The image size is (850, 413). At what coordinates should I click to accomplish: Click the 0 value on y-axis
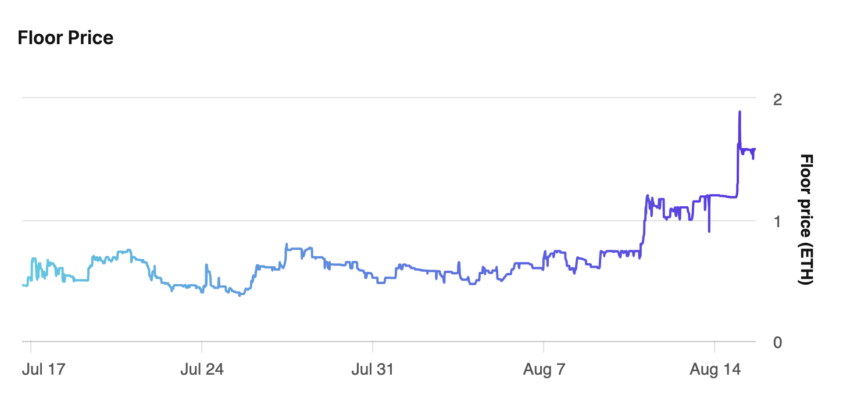pos(777,343)
